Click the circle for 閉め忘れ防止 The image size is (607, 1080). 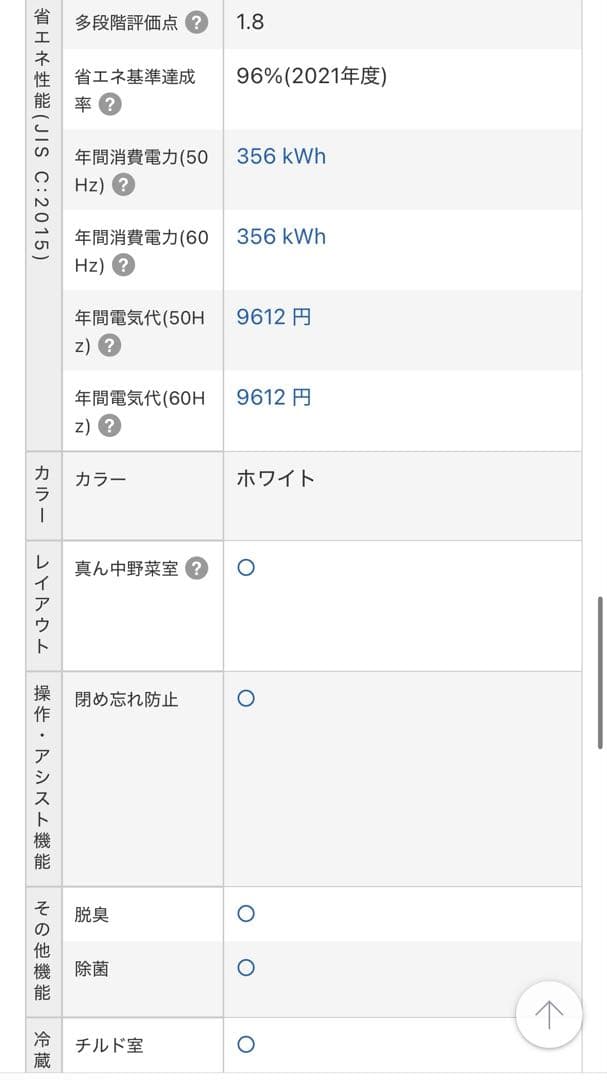[x=245, y=698]
